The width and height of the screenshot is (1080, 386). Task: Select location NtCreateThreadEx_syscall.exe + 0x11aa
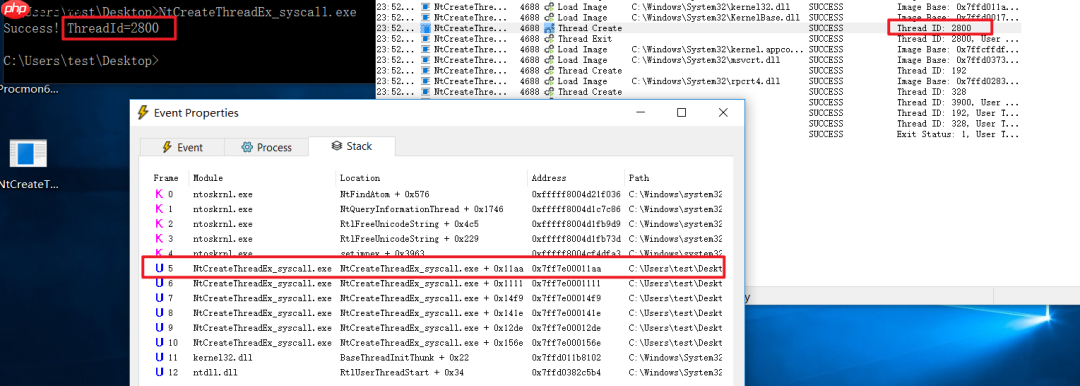click(431, 268)
